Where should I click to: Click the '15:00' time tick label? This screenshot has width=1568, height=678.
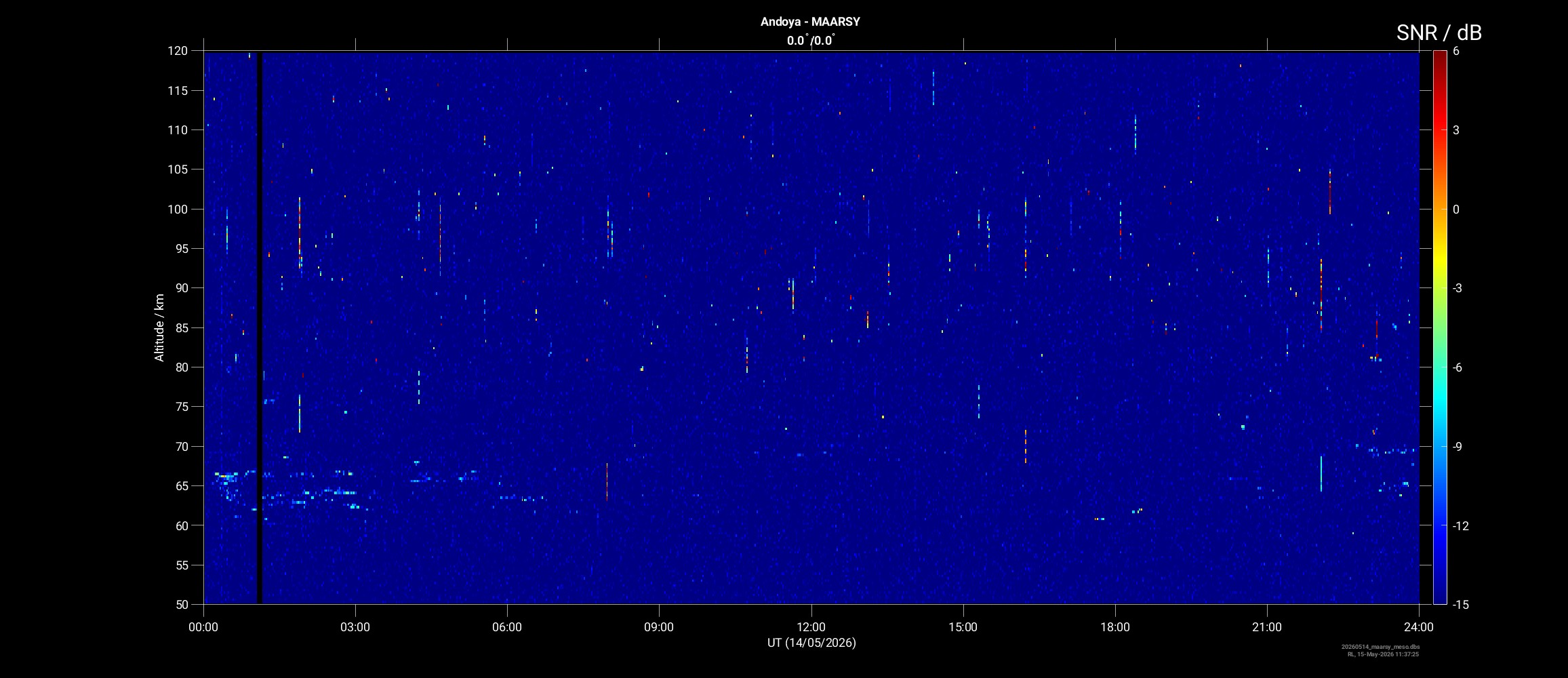tap(963, 627)
